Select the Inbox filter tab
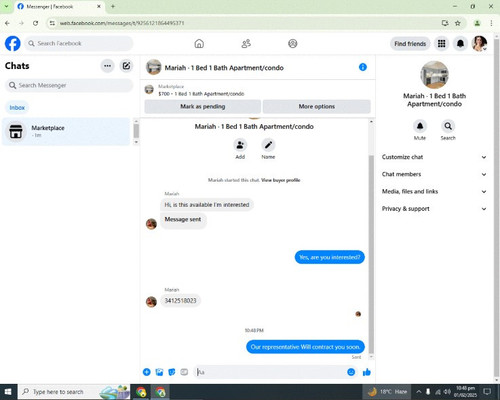The width and height of the screenshot is (500, 400). coord(17,108)
